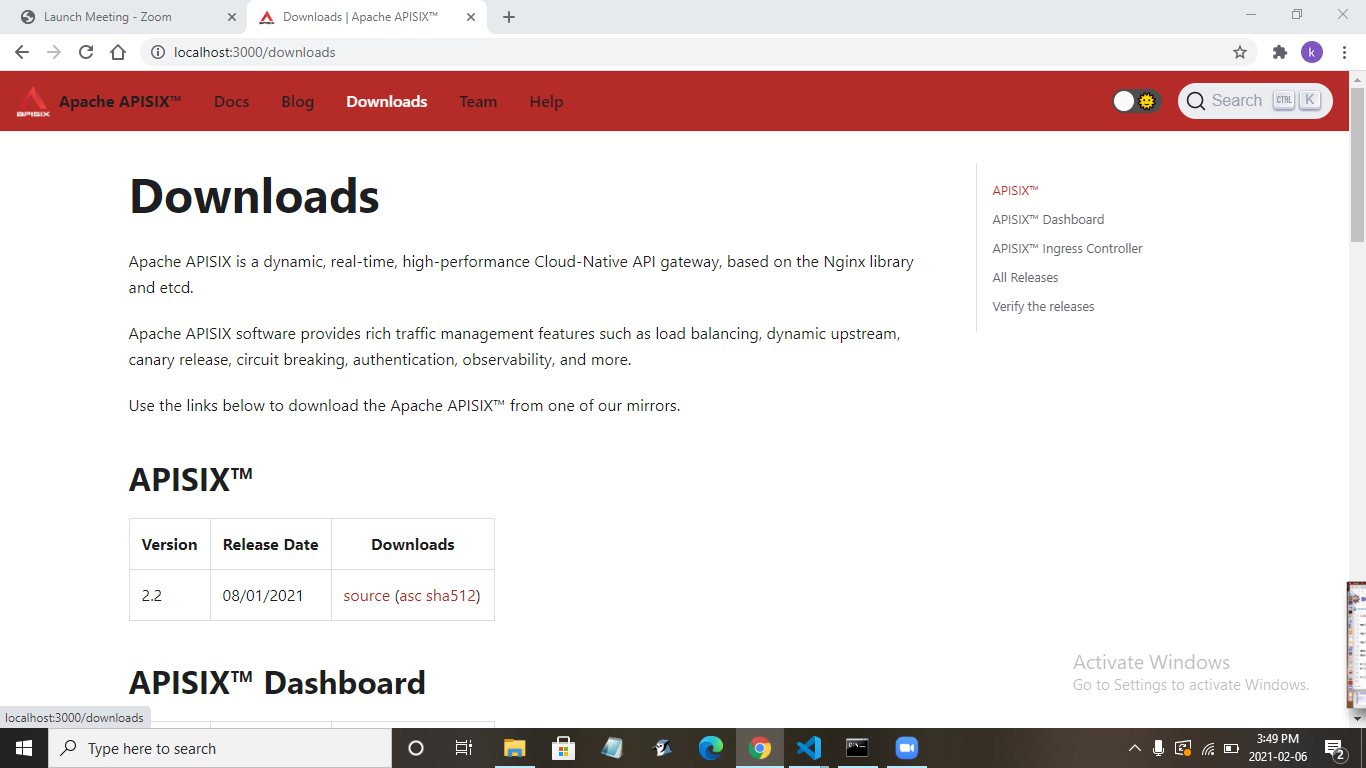This screenshot has height=768, width=1366.
Task: Download the APISIX 2.2 source link
Action: pyautogui.click(x=366, y=595)
